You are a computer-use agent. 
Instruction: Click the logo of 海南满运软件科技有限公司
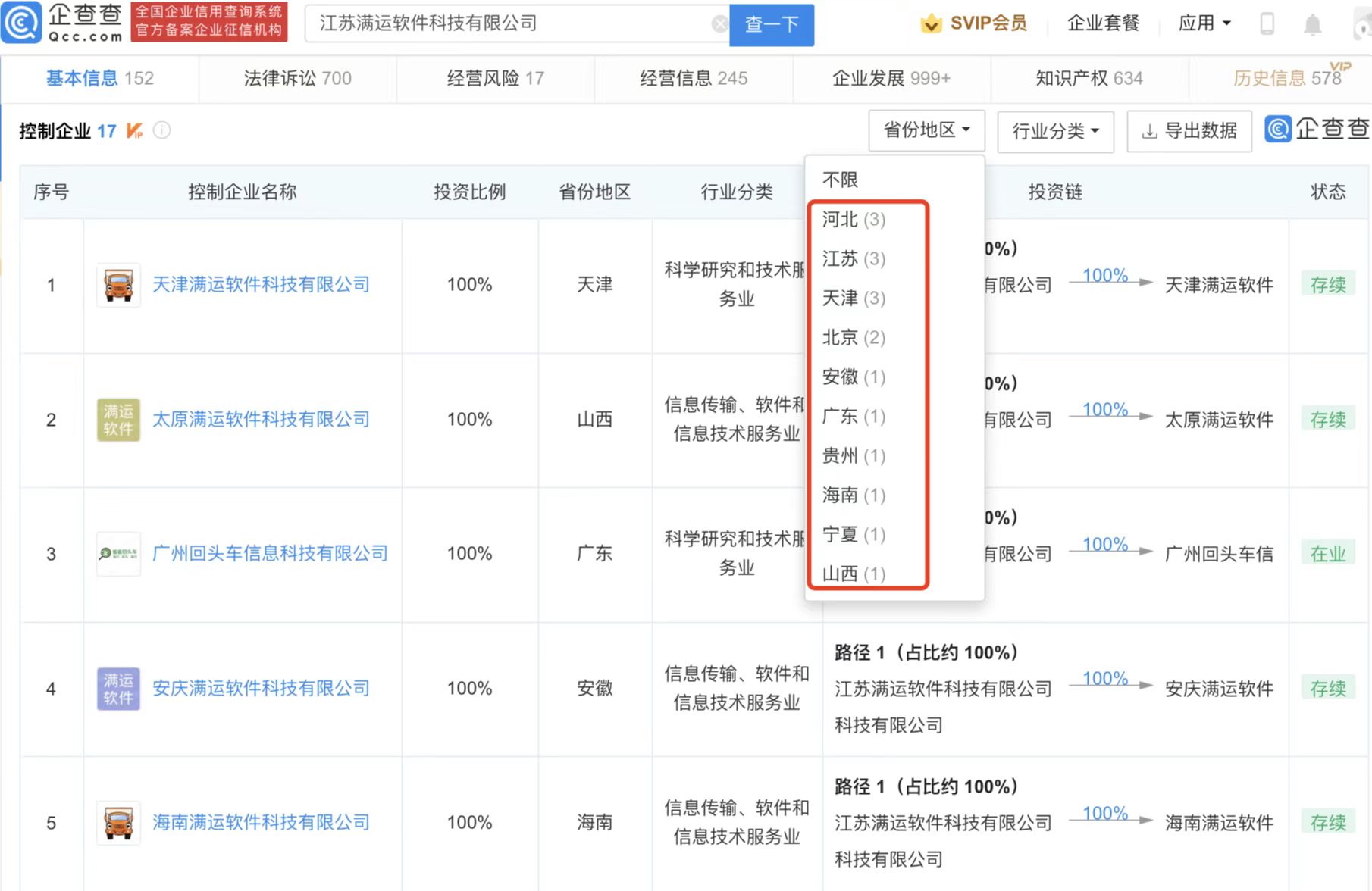pos(118,823)
